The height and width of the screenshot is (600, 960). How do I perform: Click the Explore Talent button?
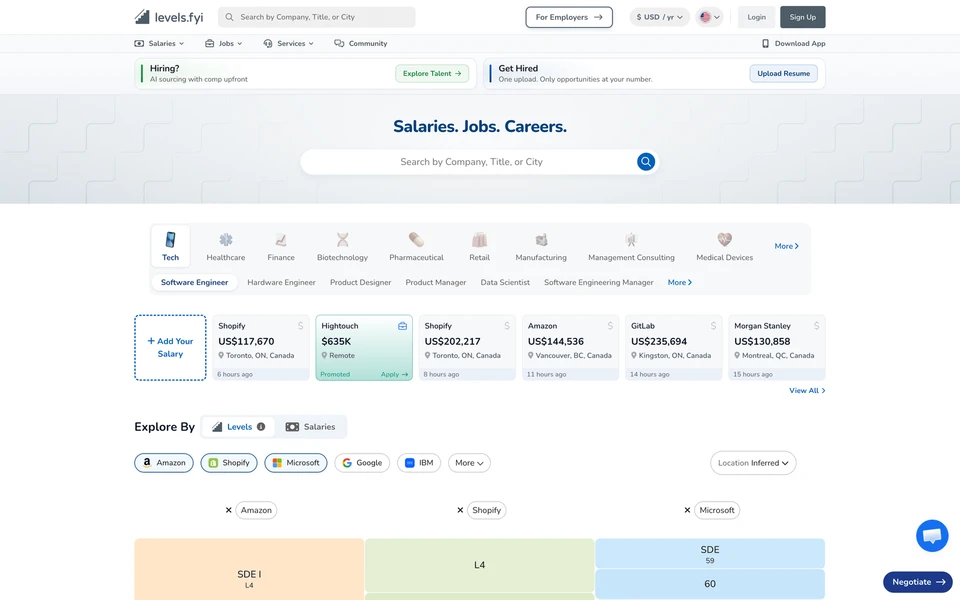point(432,73)
